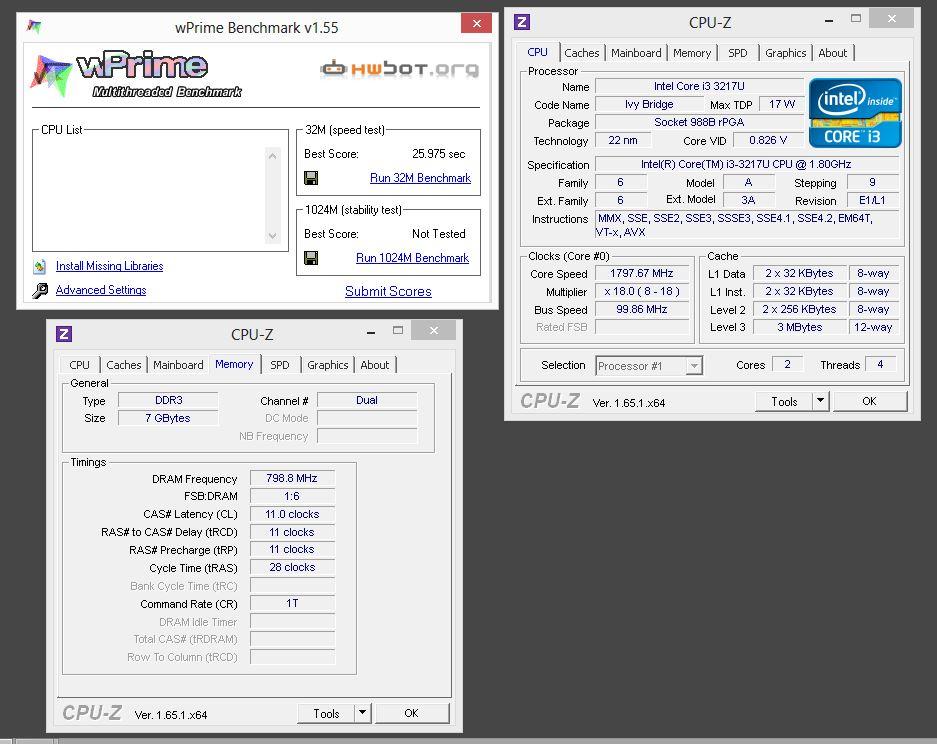
Task: Click the Level 3 cache value 3 MBytes
Action: point(800,327)
